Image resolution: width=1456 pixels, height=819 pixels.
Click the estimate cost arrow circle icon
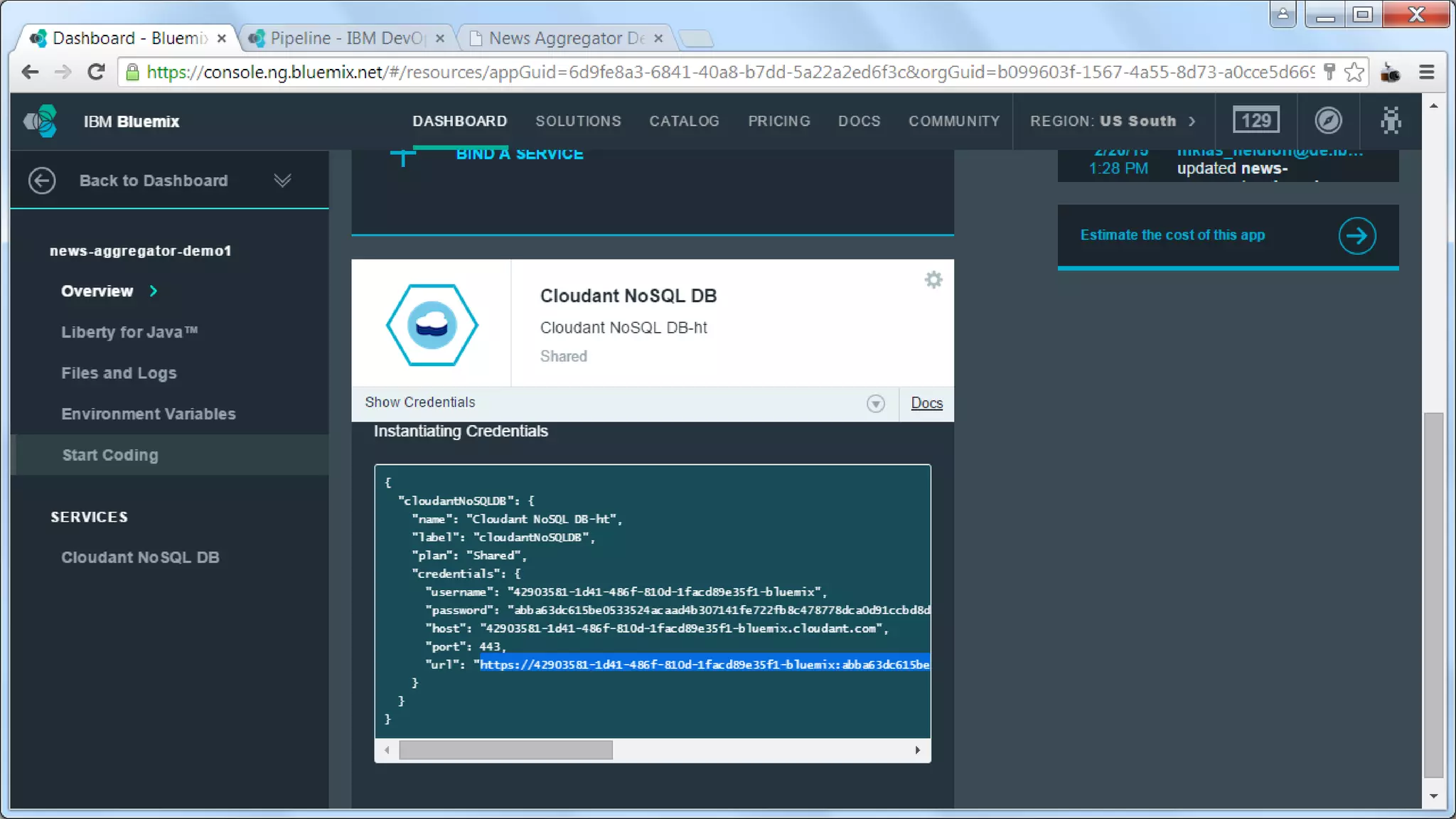(1356, 235)
